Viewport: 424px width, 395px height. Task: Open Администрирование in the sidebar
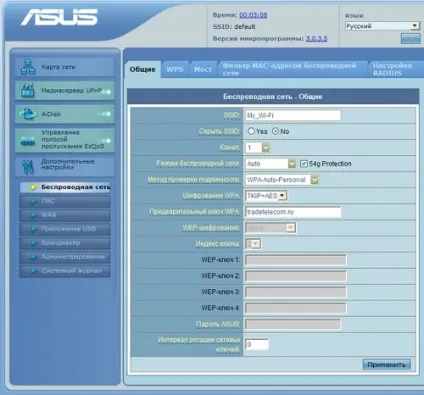(65, 257)
